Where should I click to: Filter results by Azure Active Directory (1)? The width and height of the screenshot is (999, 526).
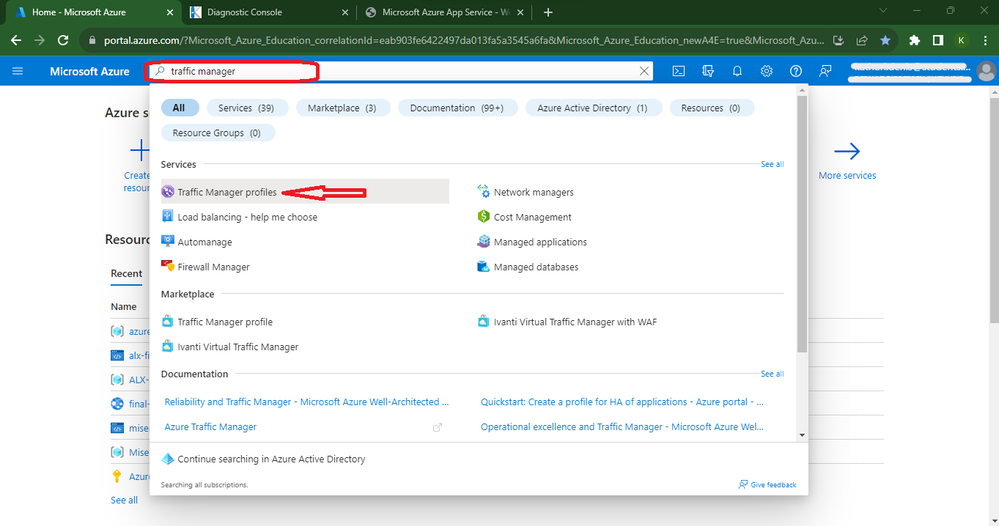(x=593, y=108)
